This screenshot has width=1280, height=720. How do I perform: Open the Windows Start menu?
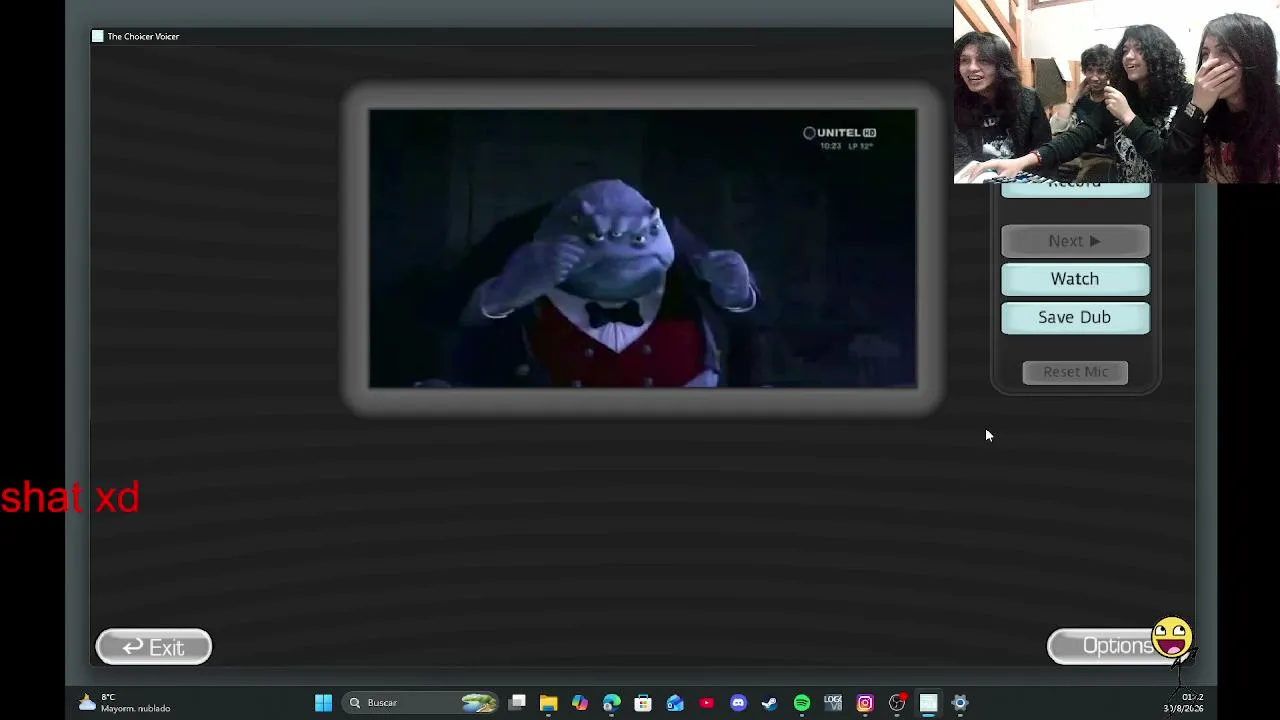(x=323, y=703)
